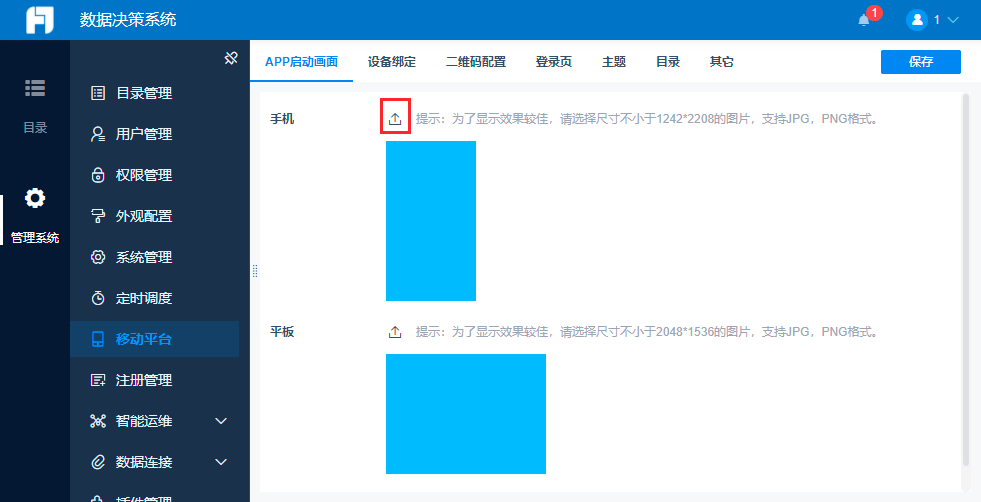This screenshot has width=981, height=502.
Task: Click the FineReport logo icon
Action: pos(39,20)
